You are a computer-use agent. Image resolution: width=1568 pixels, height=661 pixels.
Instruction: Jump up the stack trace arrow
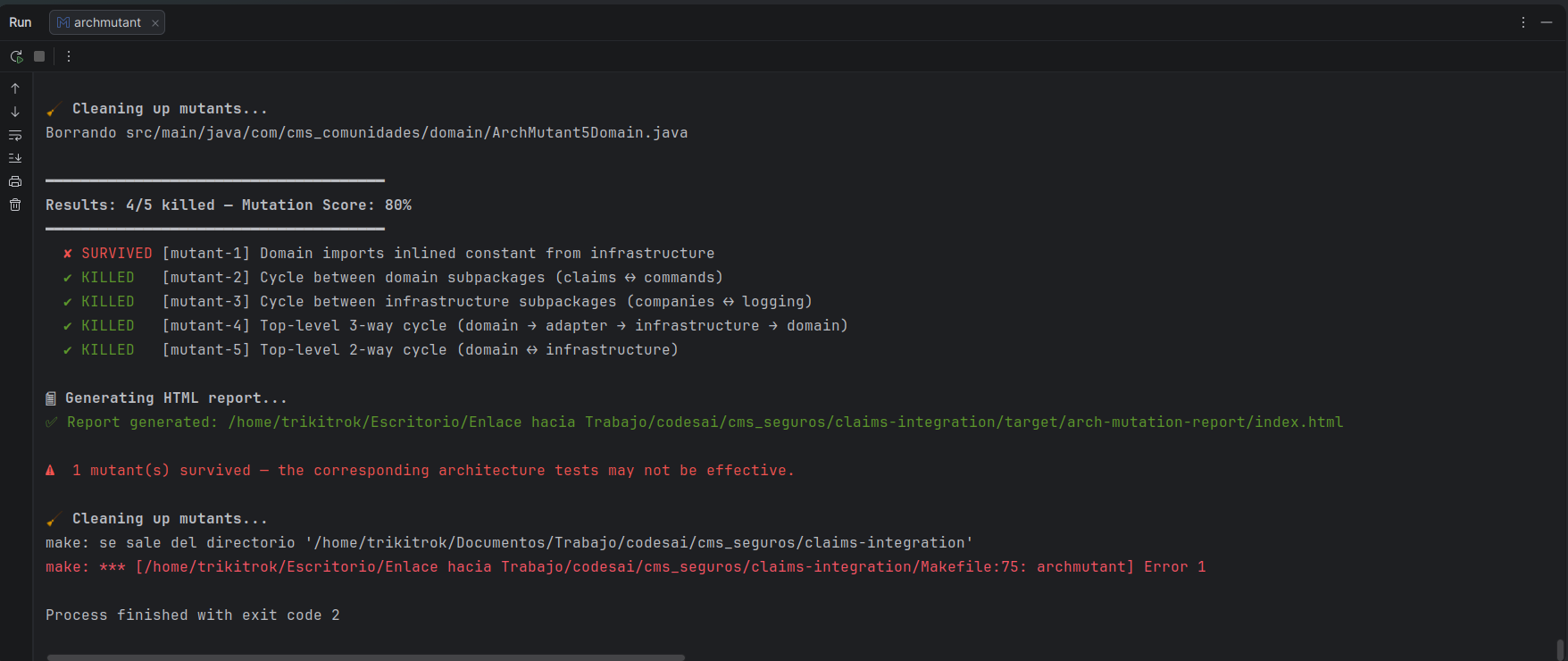click(15, 88)
